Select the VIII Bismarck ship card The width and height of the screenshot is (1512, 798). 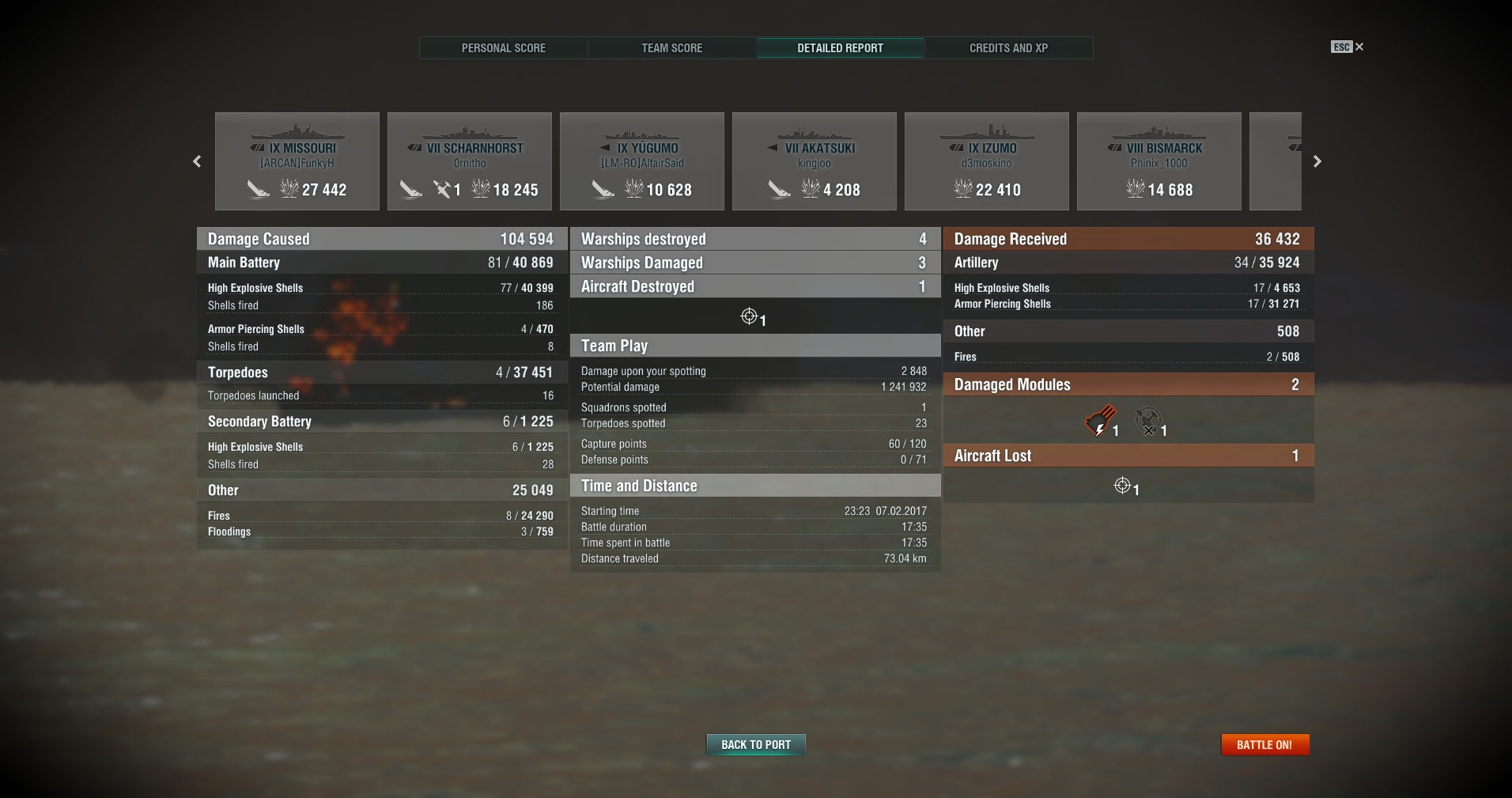[x=1159, y=161]
